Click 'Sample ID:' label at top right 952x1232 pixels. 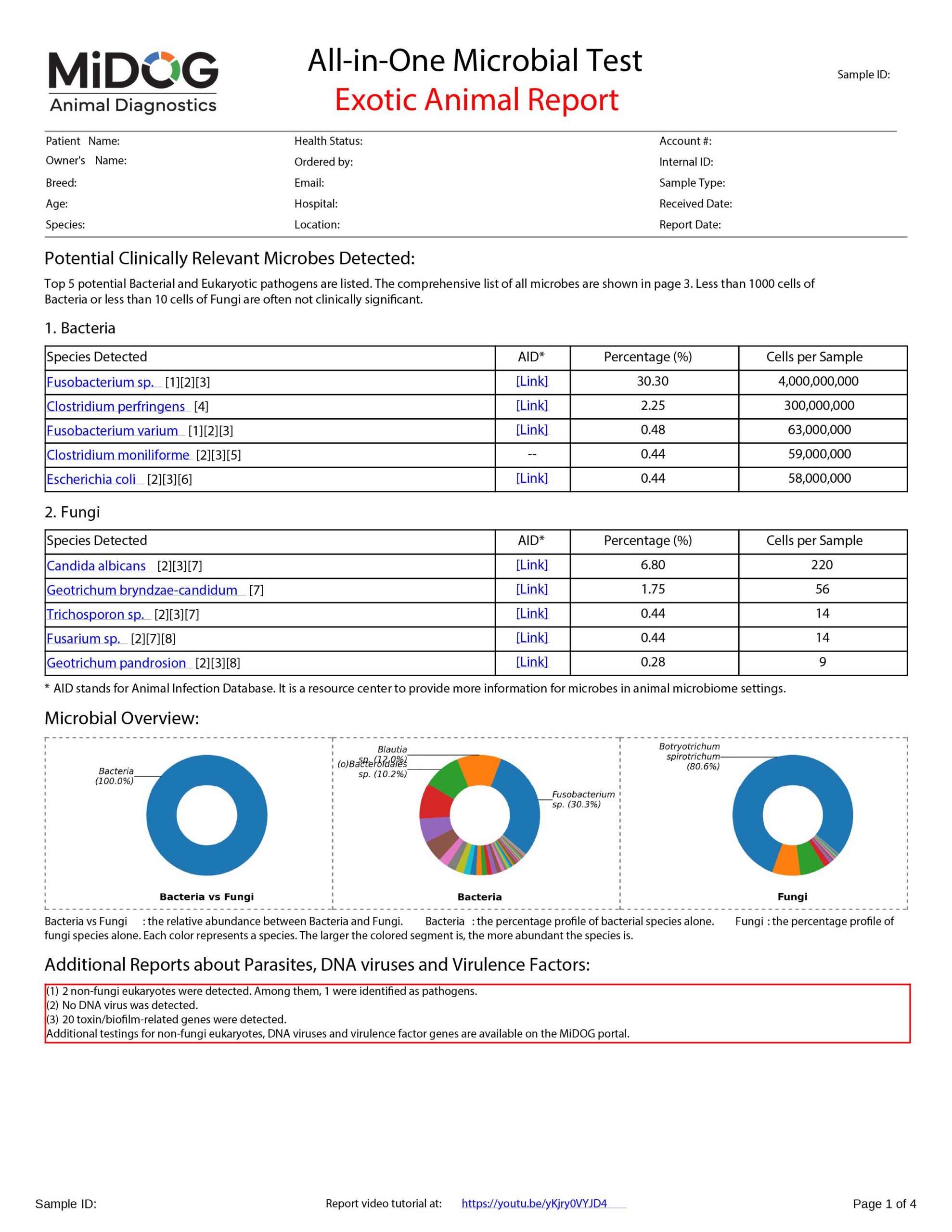[863, 75]
